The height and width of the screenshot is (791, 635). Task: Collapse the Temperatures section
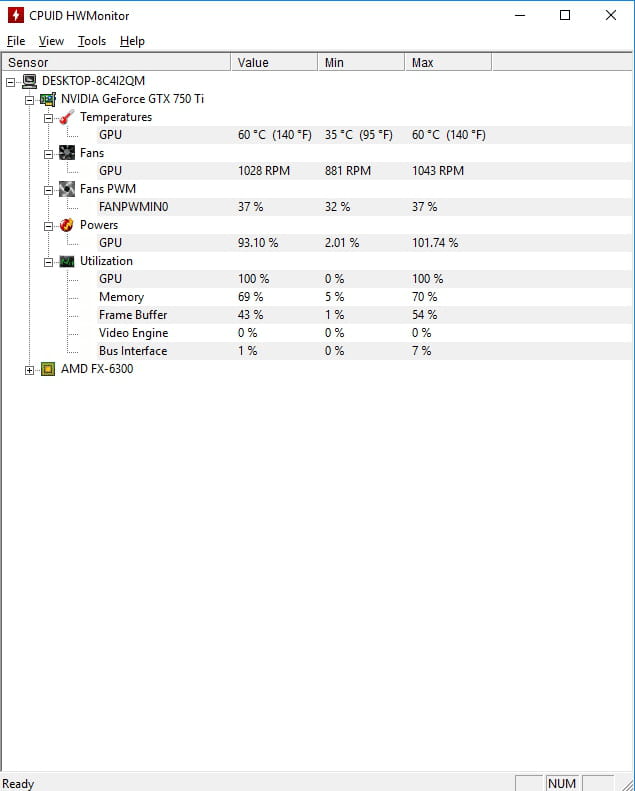coord(48,118)
